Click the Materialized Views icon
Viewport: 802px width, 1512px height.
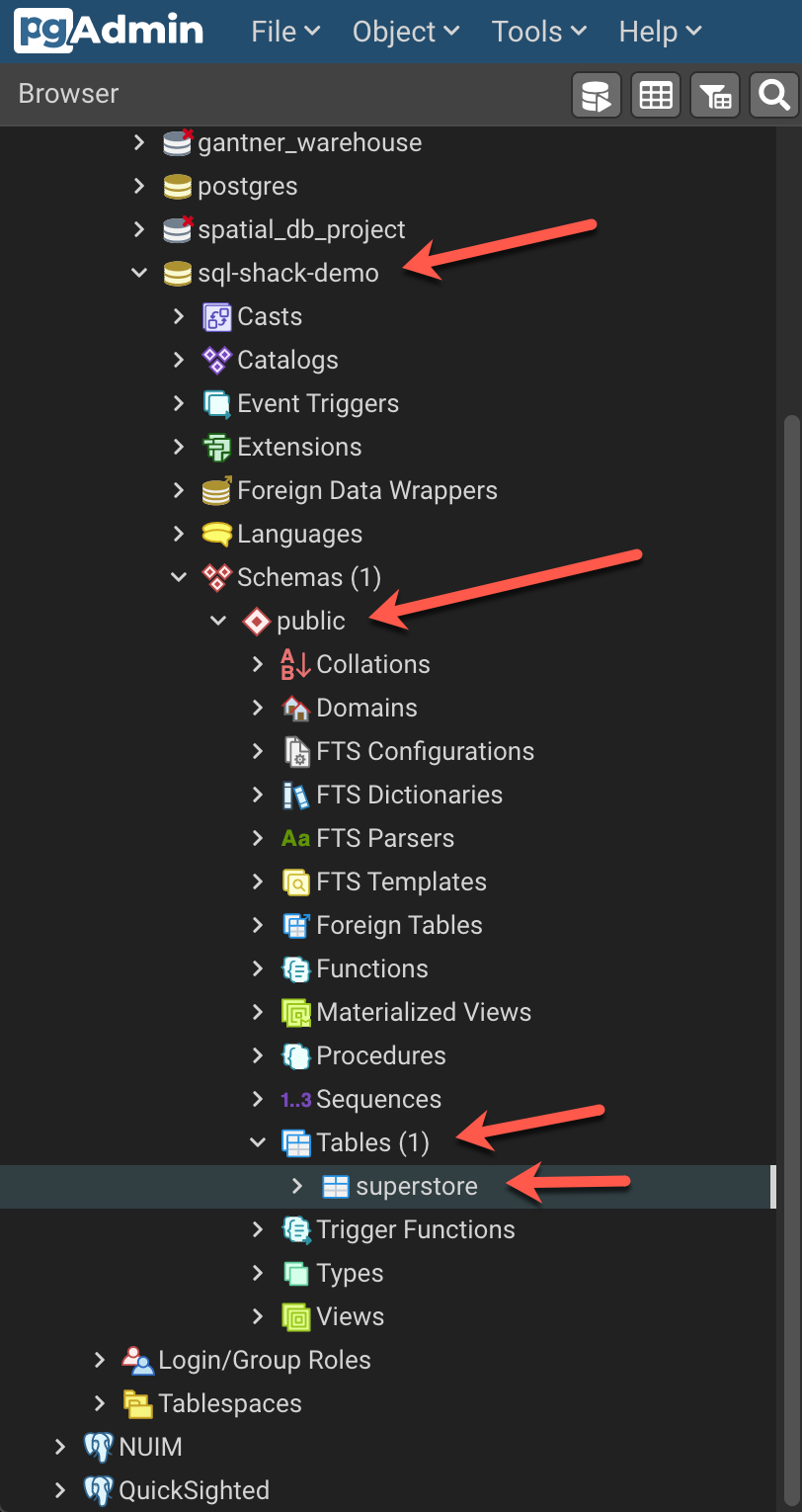[x=297, y=1012]
